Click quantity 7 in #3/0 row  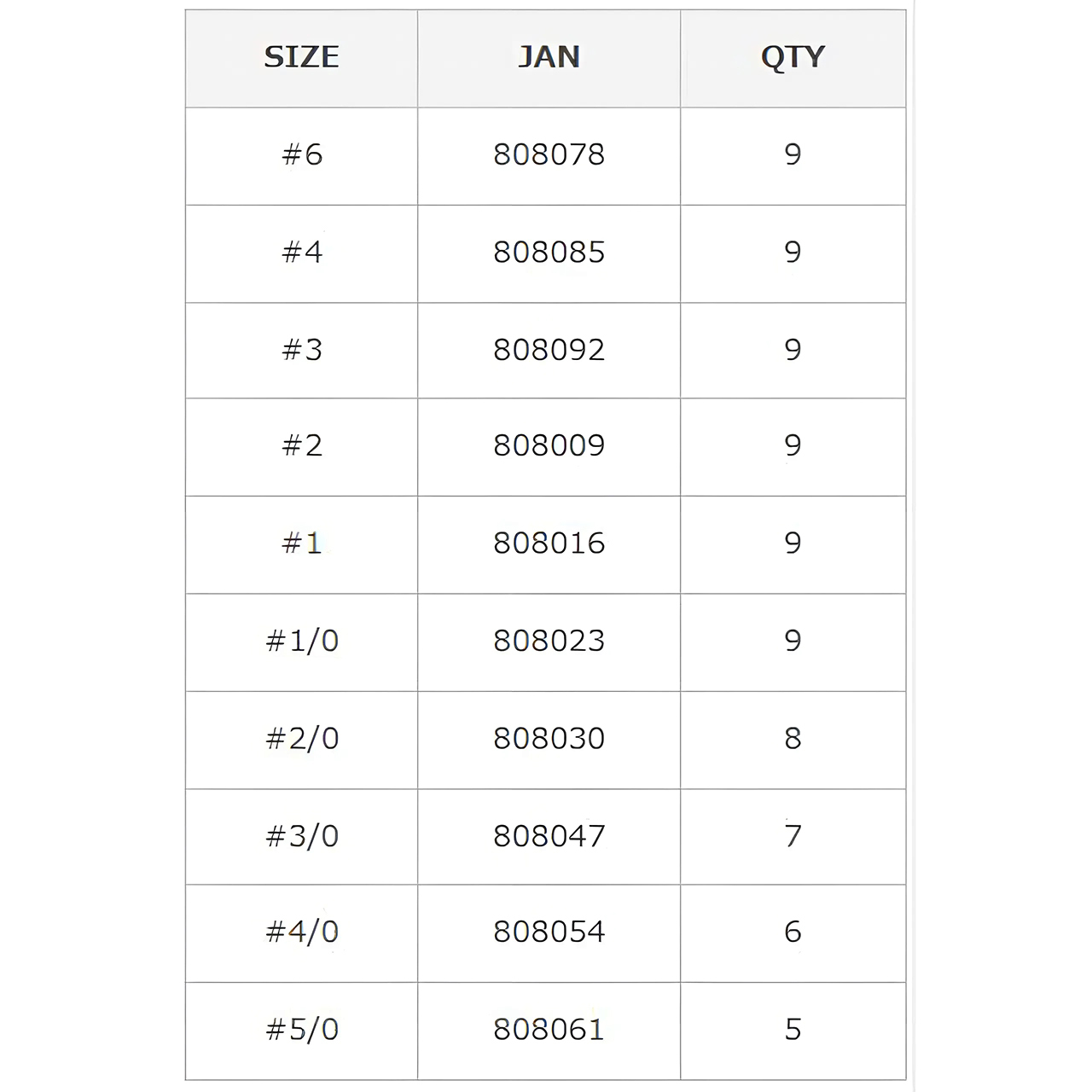pos(793,836)
